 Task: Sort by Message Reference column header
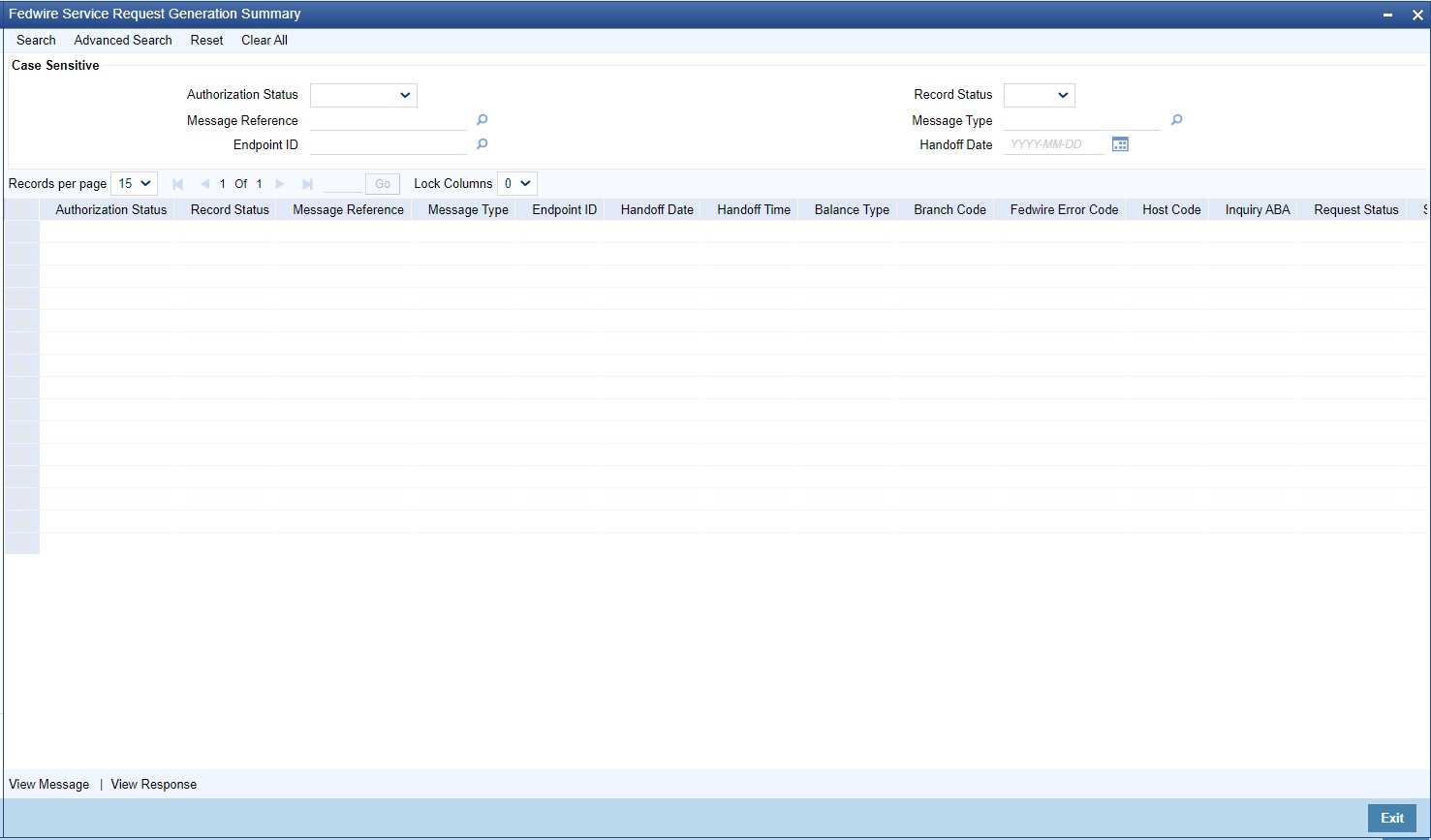pos(348,210)
